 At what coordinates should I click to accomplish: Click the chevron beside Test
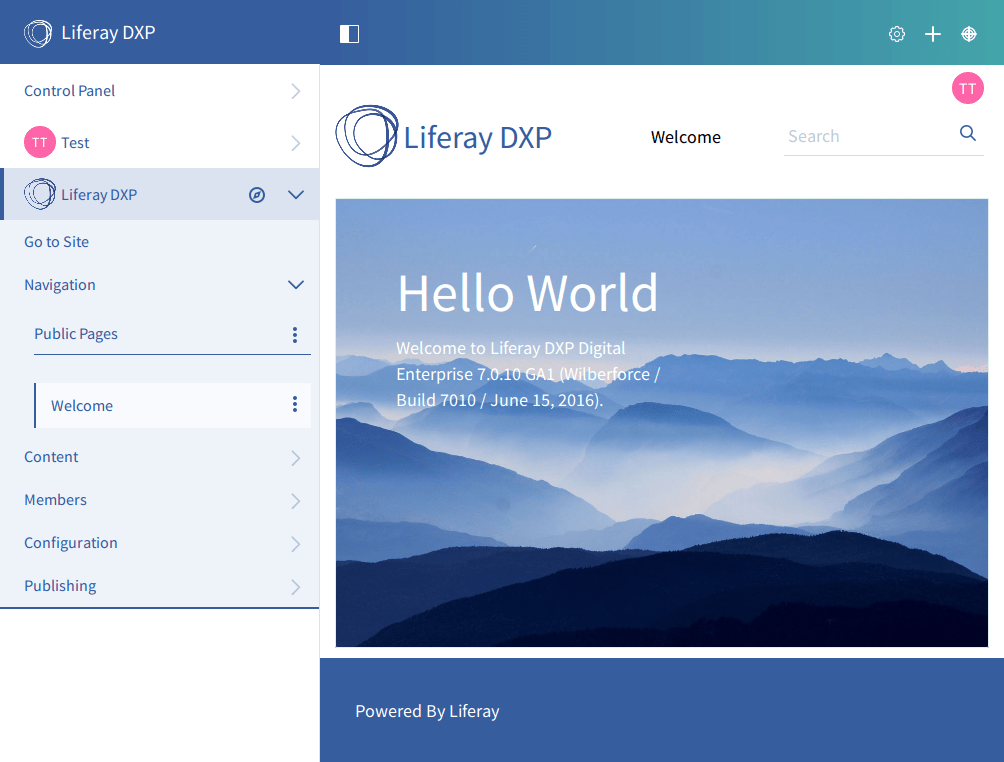[295, 142]
